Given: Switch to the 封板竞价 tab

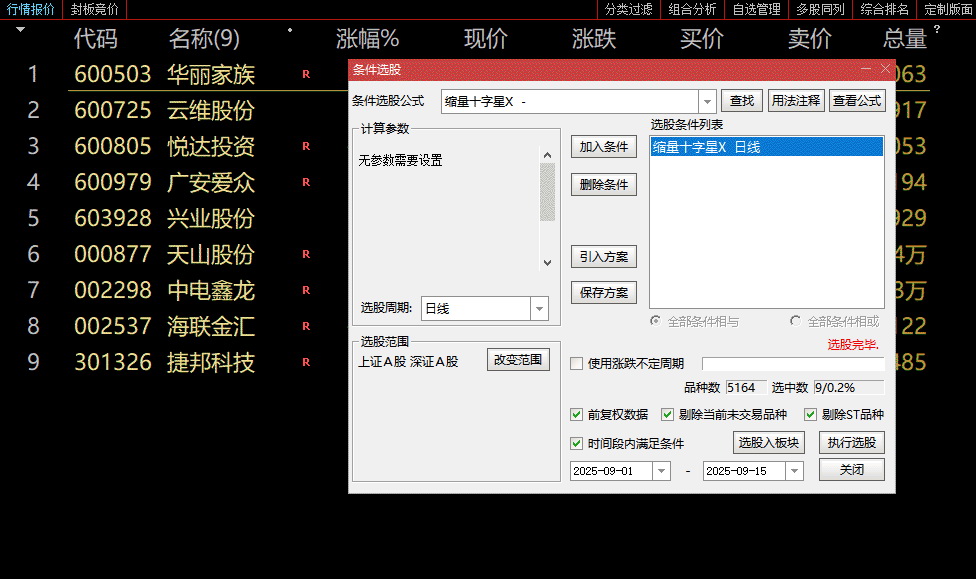Looking at the screenshot, I should [x=92, y=9].
